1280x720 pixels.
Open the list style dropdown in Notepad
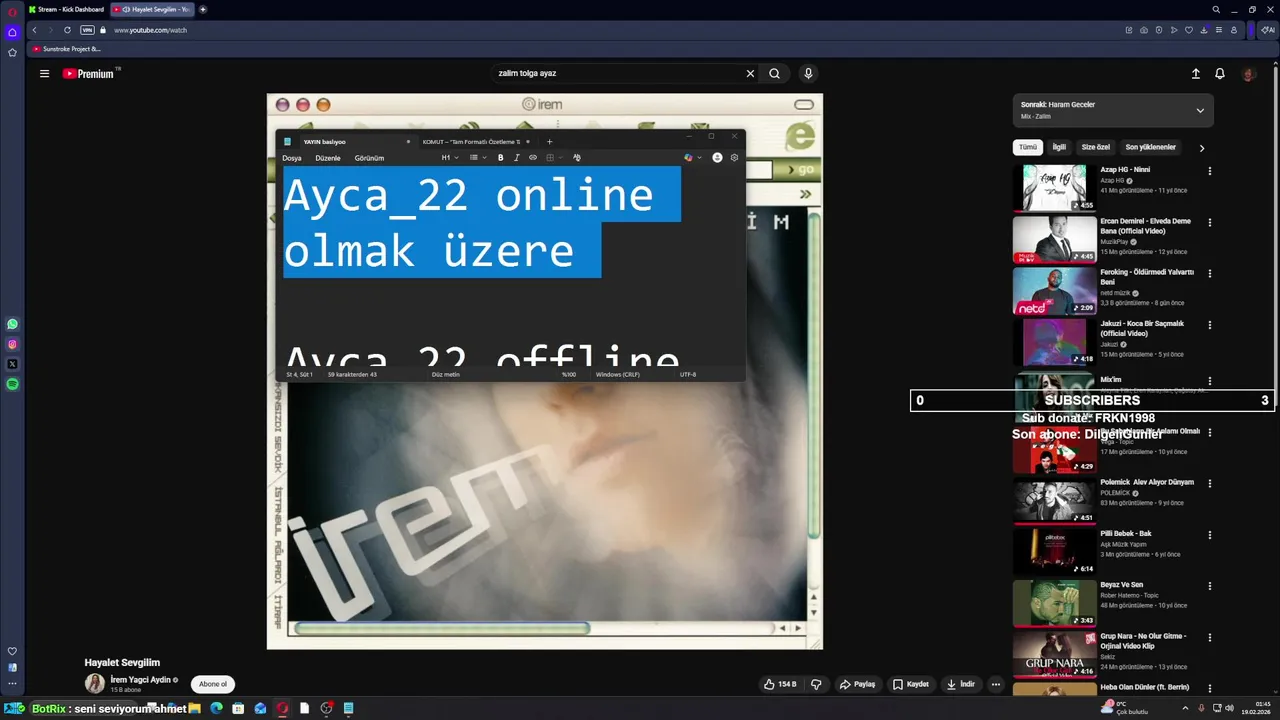[478, 157]
